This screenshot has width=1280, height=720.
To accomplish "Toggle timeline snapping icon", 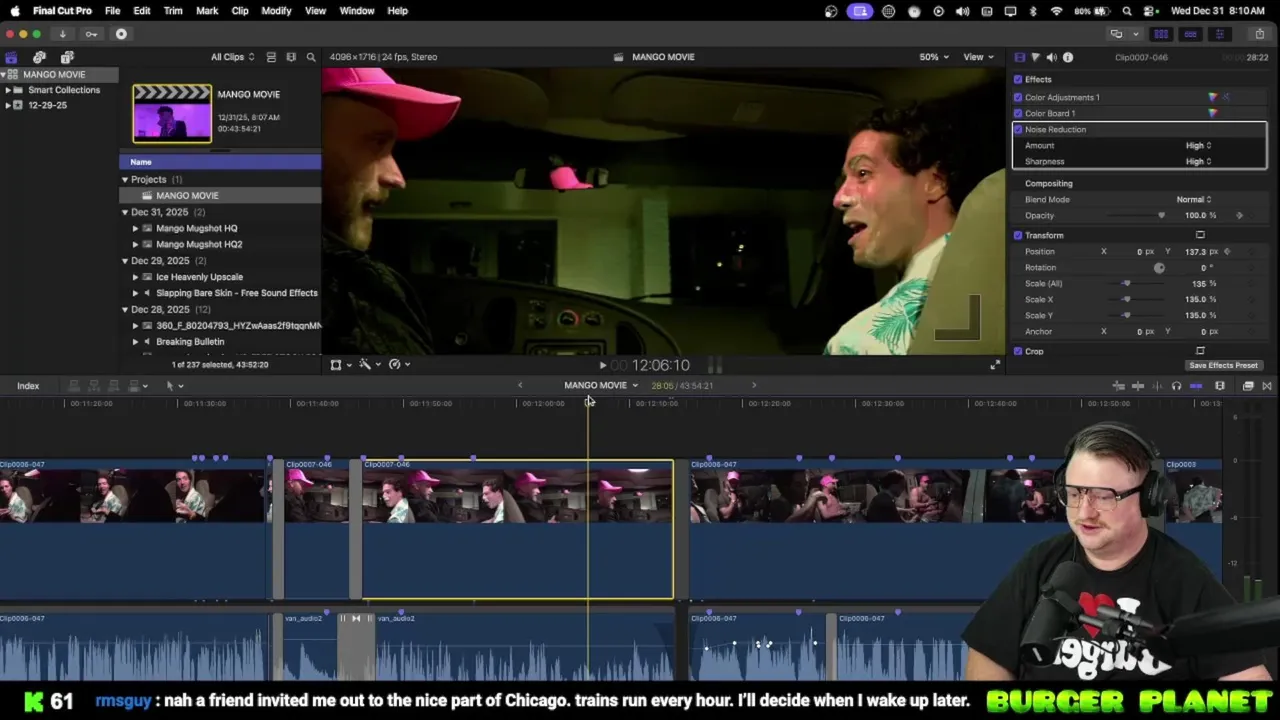I will click(x=1196, y=386).
